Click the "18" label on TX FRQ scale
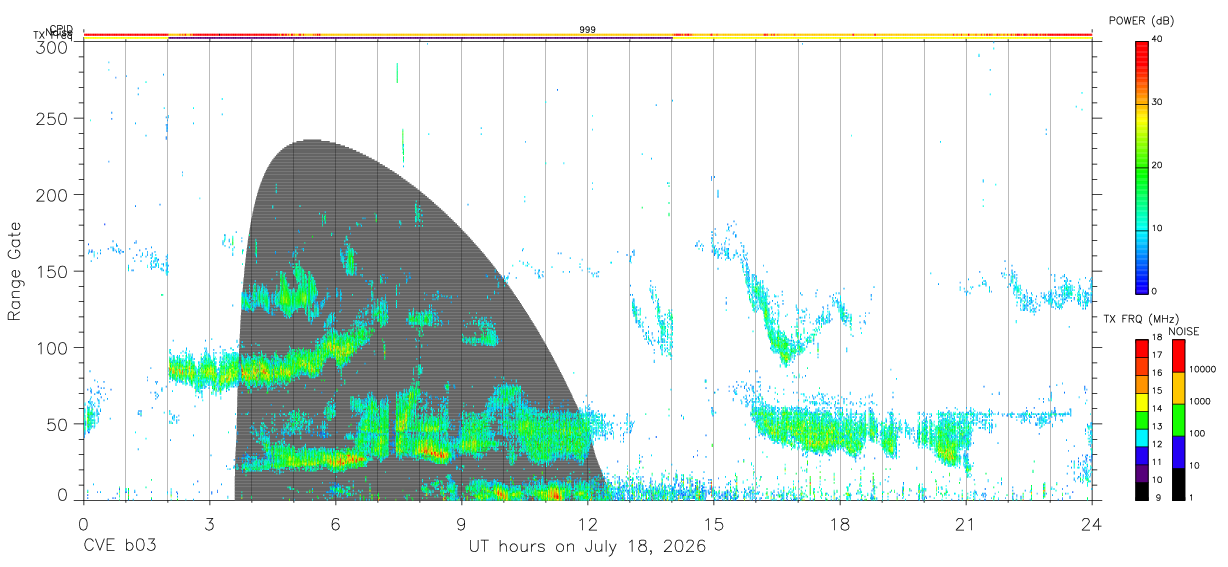This screenshot has height=567, width=1228. pyautogui.click(x=1157, y=339)
